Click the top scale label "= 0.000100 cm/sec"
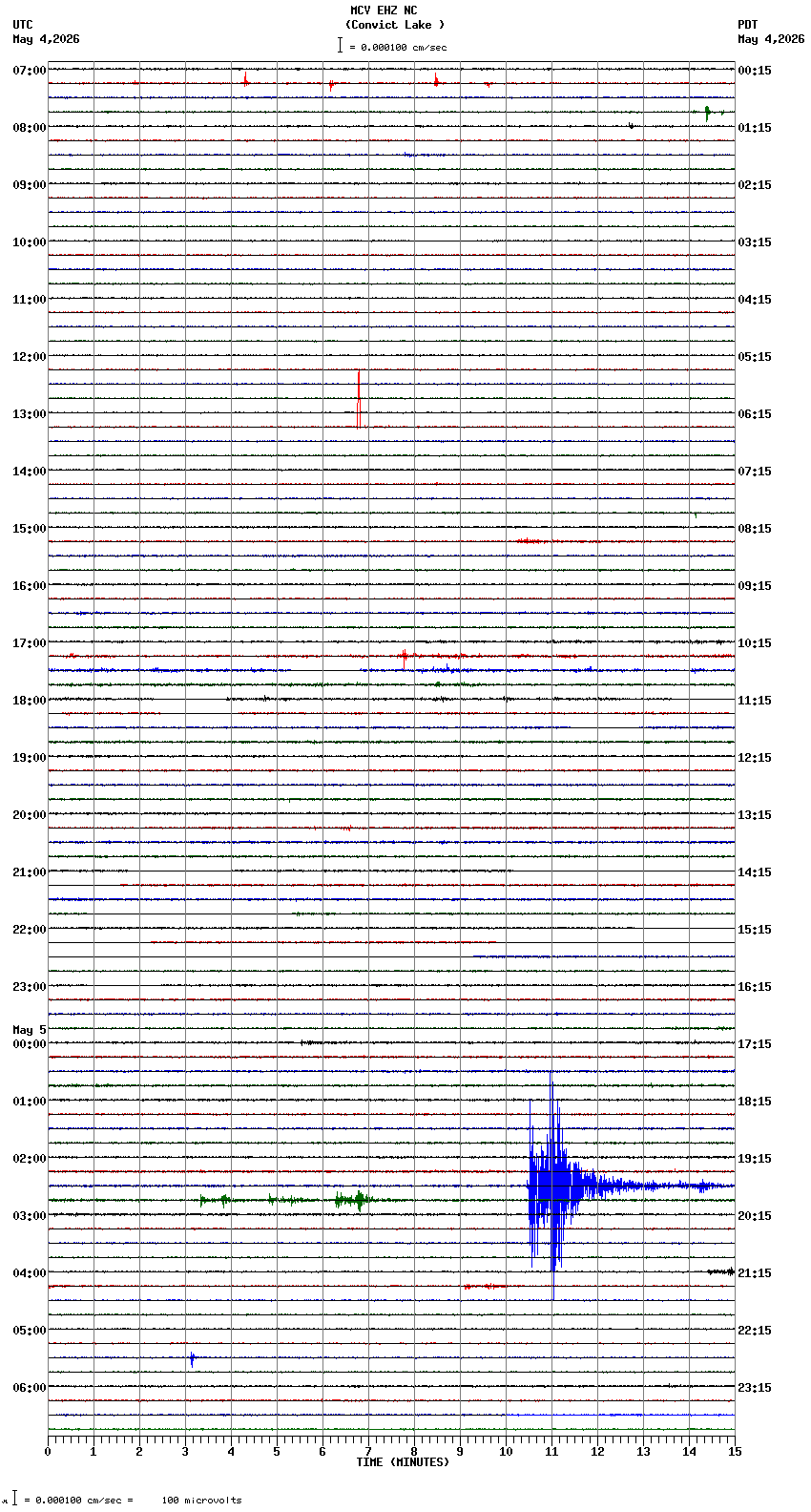The height and width of the screenshot is (1512, 811). 398,47
